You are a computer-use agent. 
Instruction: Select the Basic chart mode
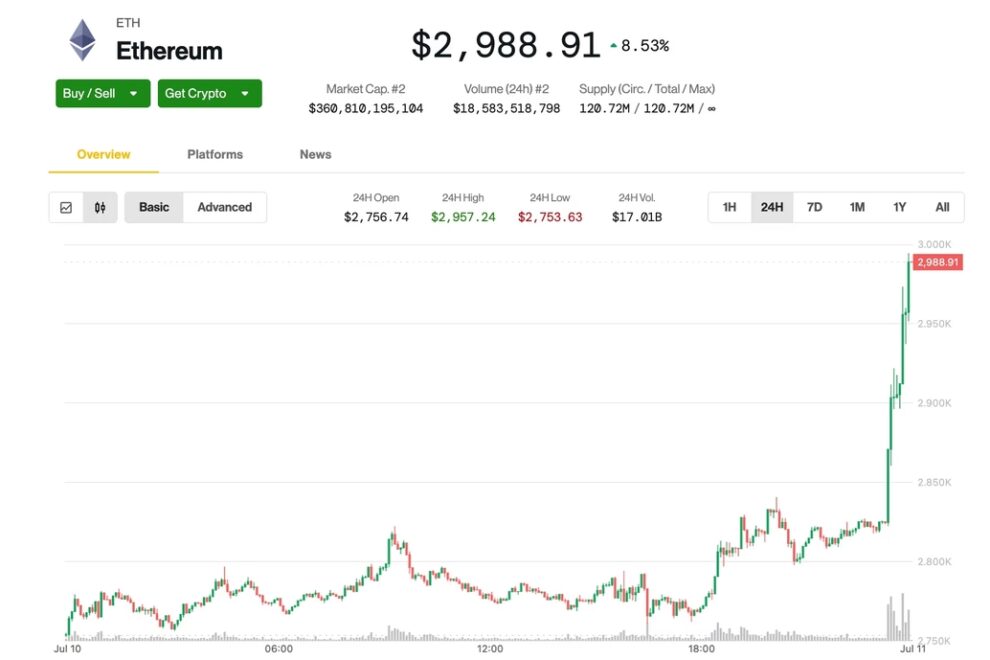tap(154, 207)
